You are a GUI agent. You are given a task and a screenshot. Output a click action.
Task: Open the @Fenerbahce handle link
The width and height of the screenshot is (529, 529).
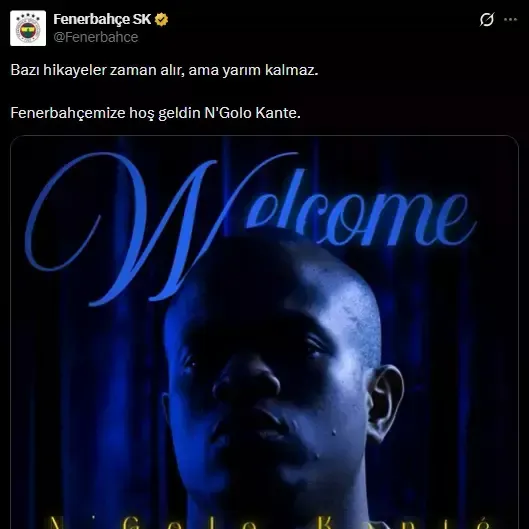96,37
